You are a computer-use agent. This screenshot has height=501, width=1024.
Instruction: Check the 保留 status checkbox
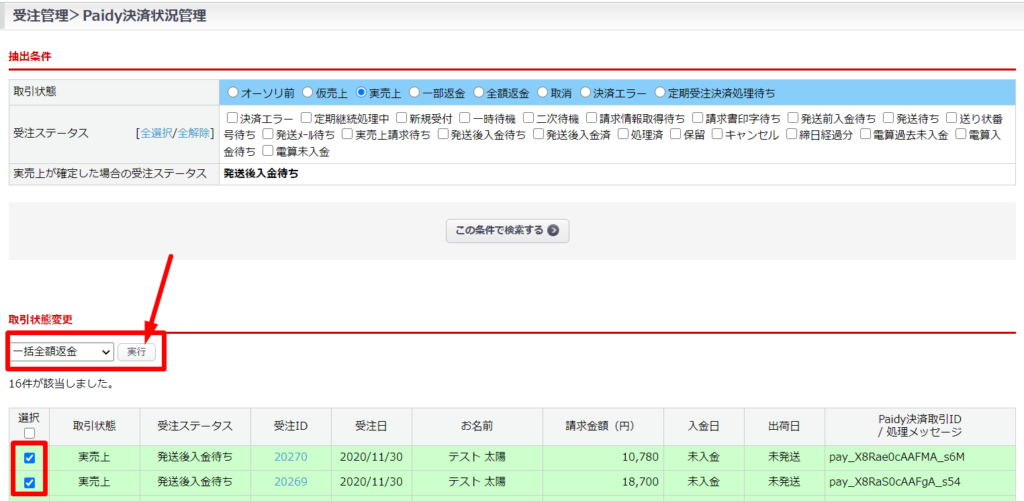click(676, 134)
